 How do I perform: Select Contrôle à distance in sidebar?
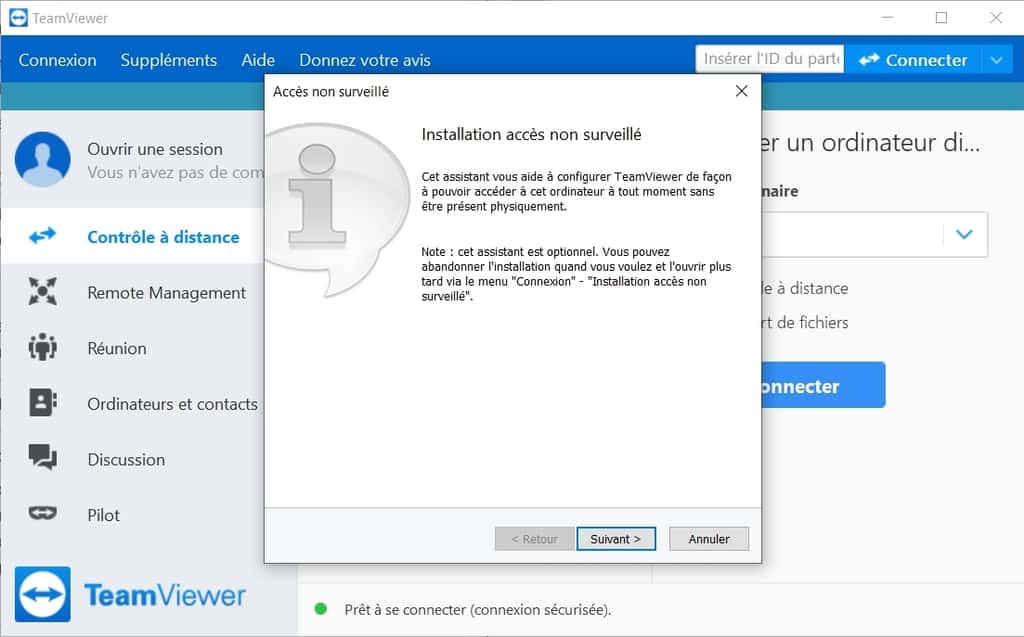click(x=163, y=237)
